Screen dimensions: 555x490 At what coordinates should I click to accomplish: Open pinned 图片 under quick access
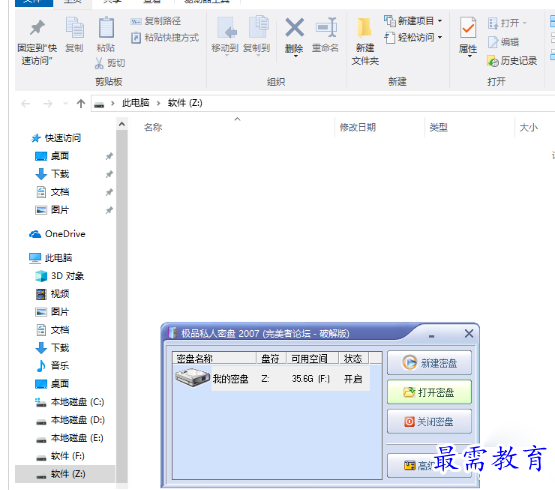(52, 210)
